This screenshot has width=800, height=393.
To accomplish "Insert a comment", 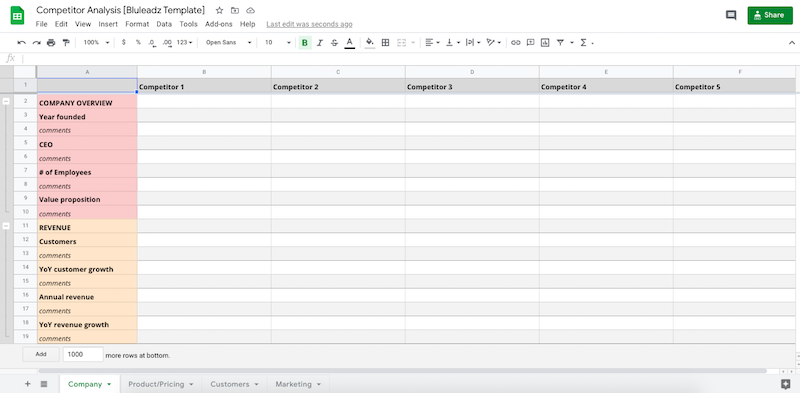I will tap(531, 43).
